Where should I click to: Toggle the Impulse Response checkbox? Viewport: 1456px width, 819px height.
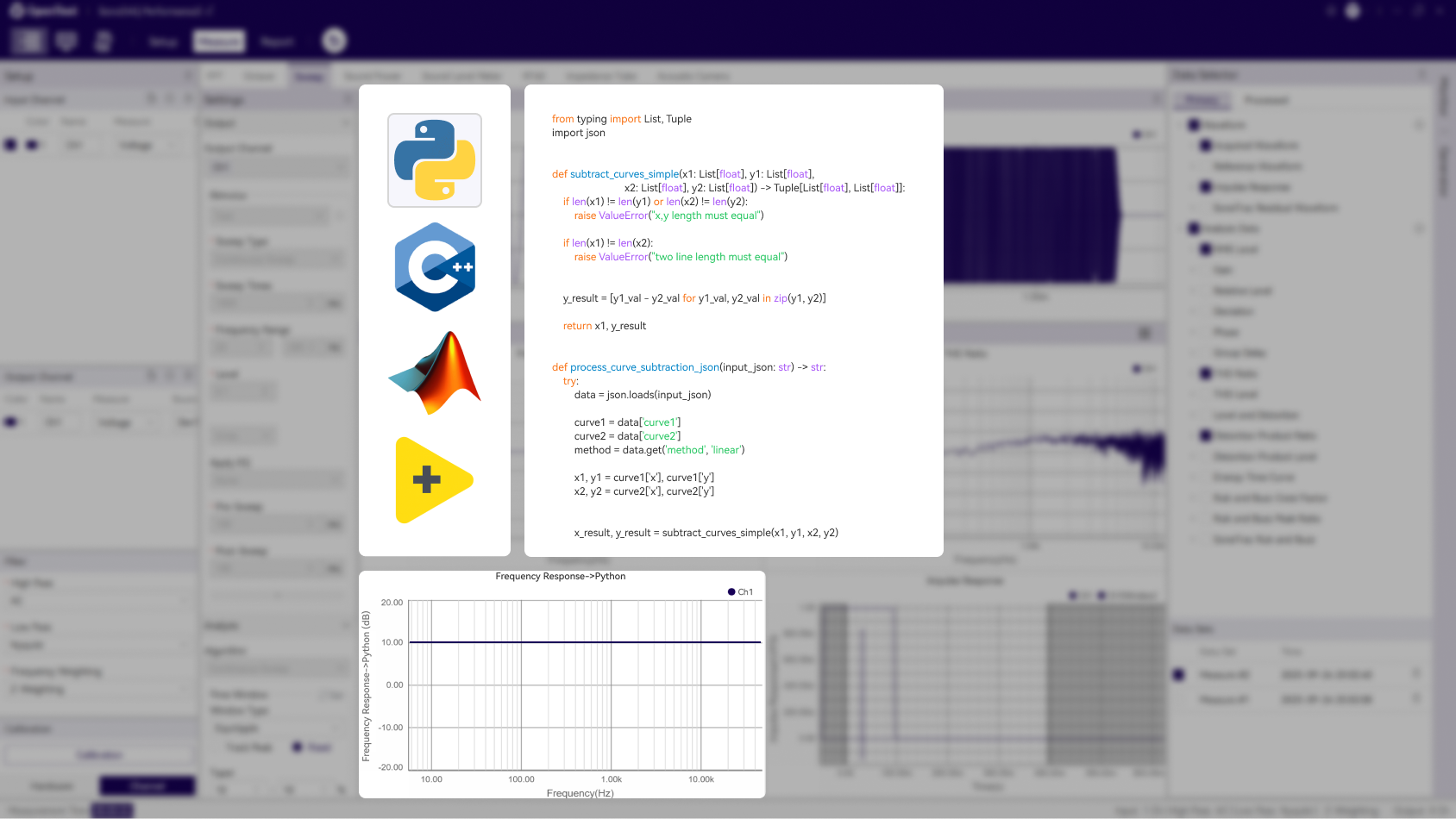coord(1206,187)
